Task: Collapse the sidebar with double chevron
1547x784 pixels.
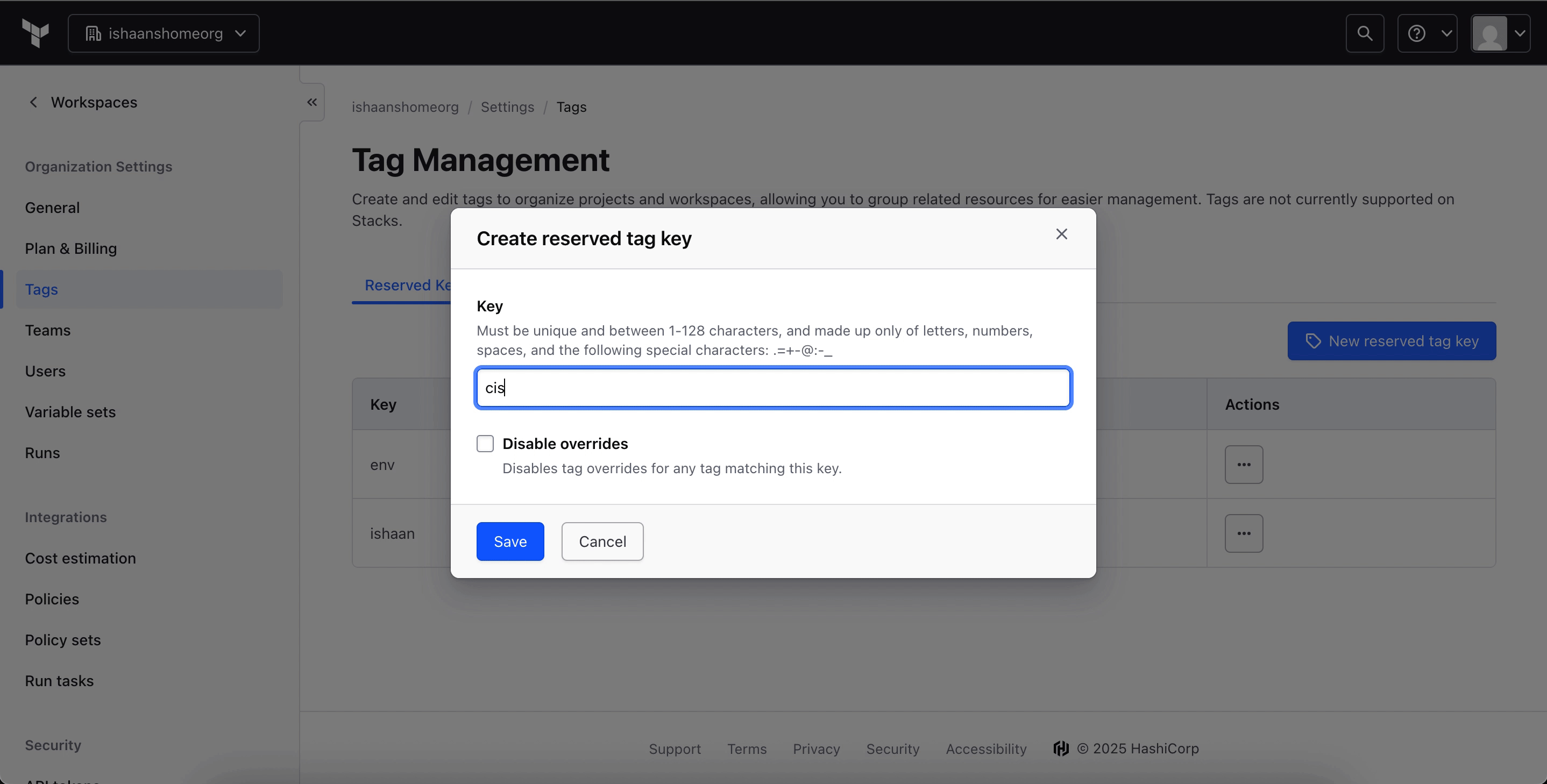Action: pyautogui.click(x=311, y=102)
